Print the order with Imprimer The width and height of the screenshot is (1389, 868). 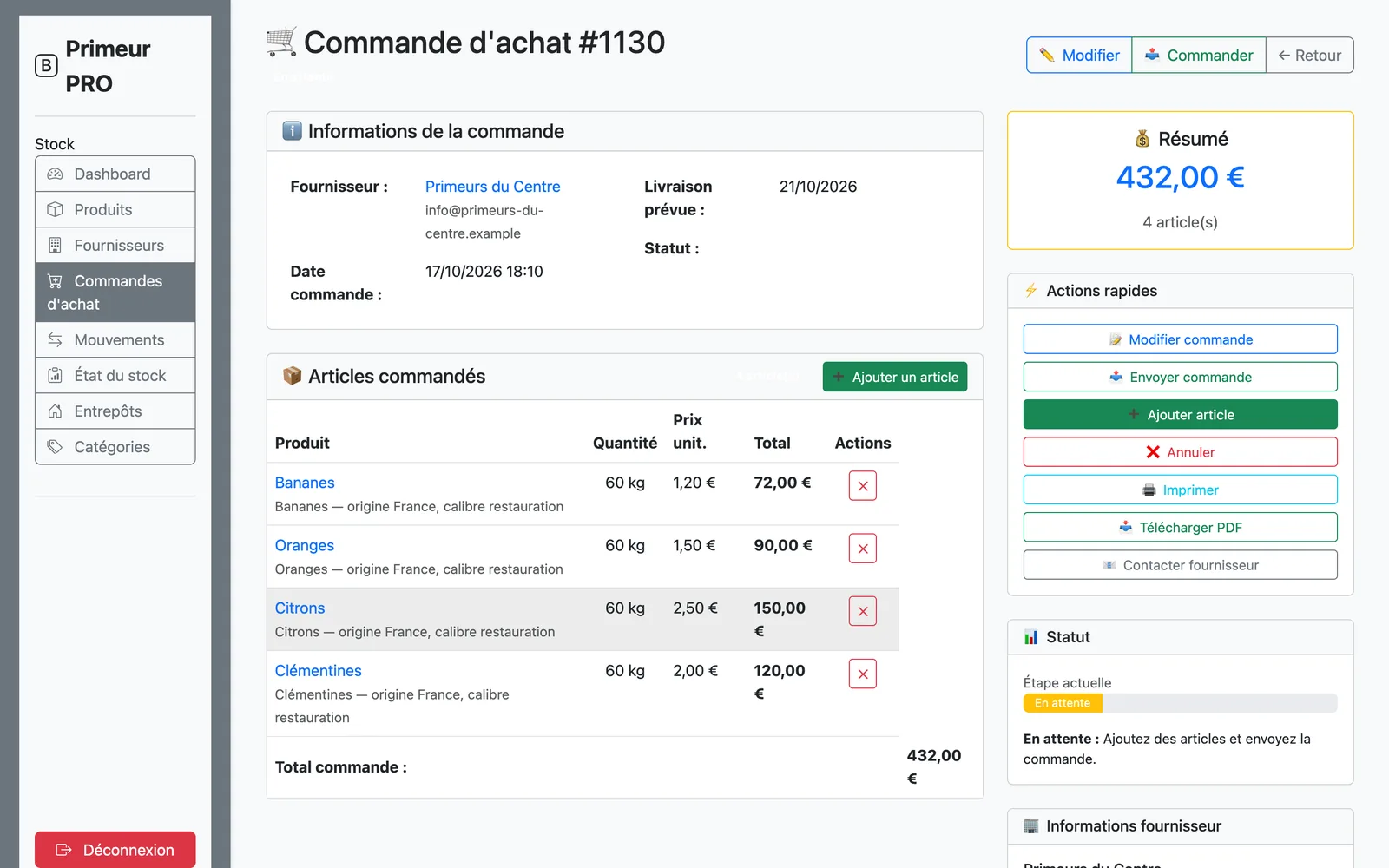coord(1180,490)
